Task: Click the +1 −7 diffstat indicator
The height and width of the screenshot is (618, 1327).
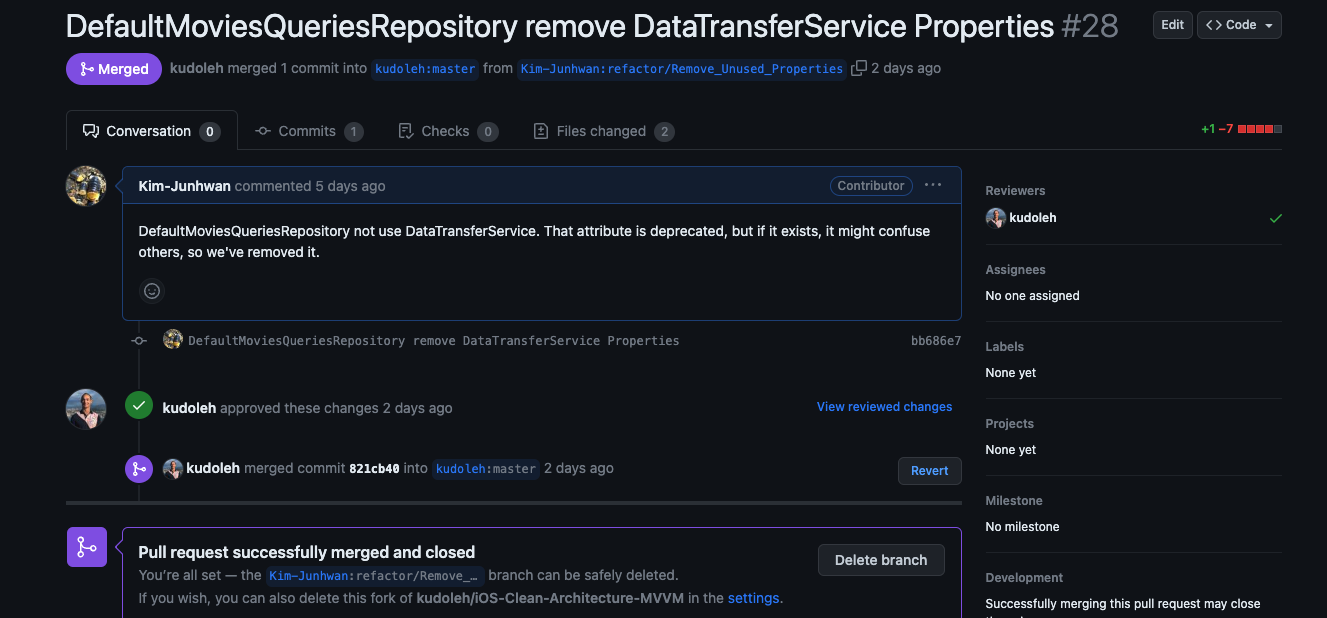Action: point(1241,130)
